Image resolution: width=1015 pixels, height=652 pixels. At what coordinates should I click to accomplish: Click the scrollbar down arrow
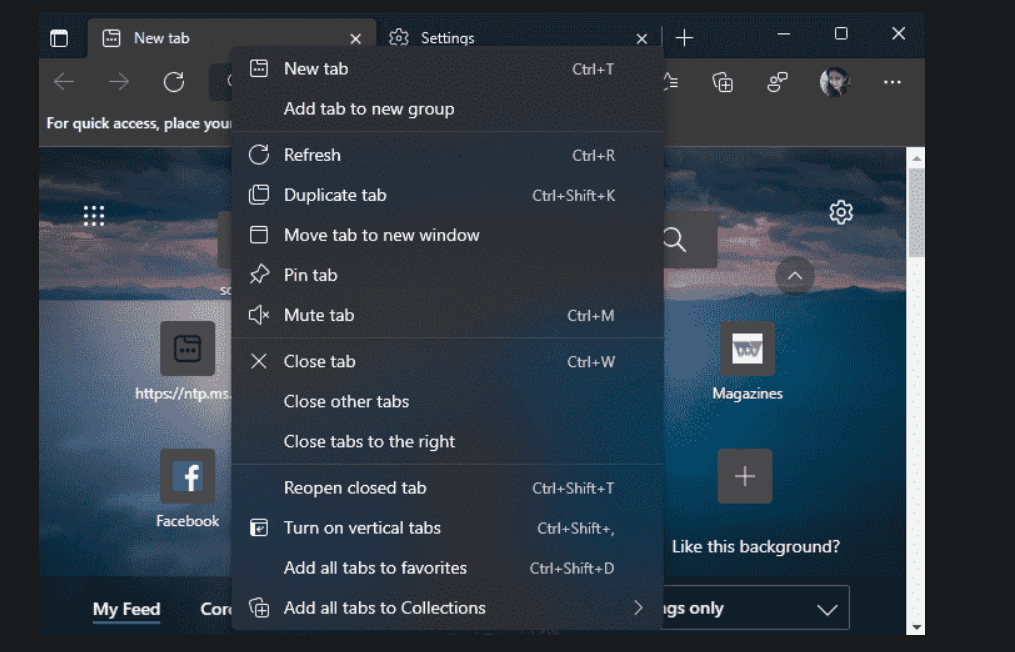pos(917,627)
